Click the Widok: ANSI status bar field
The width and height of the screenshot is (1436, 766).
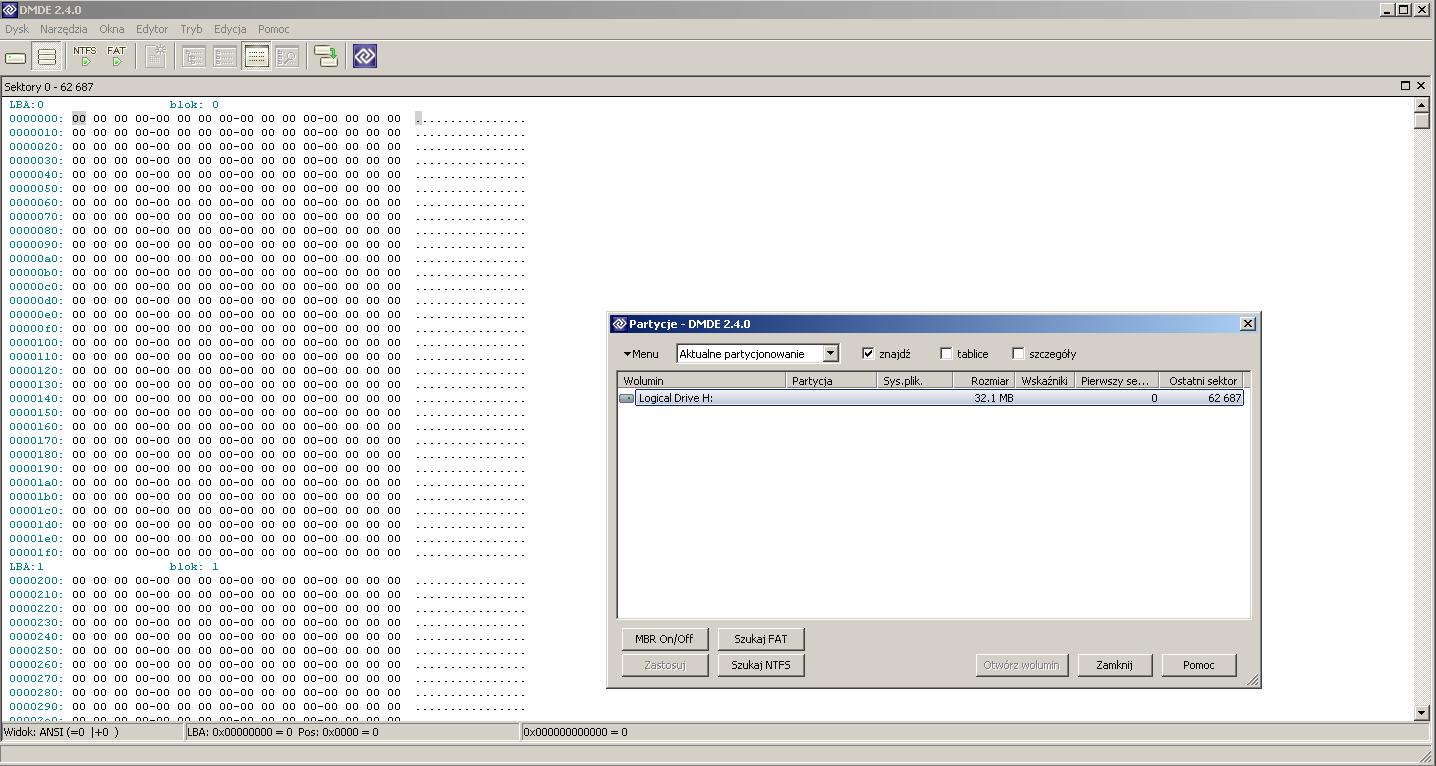point(91,732)
